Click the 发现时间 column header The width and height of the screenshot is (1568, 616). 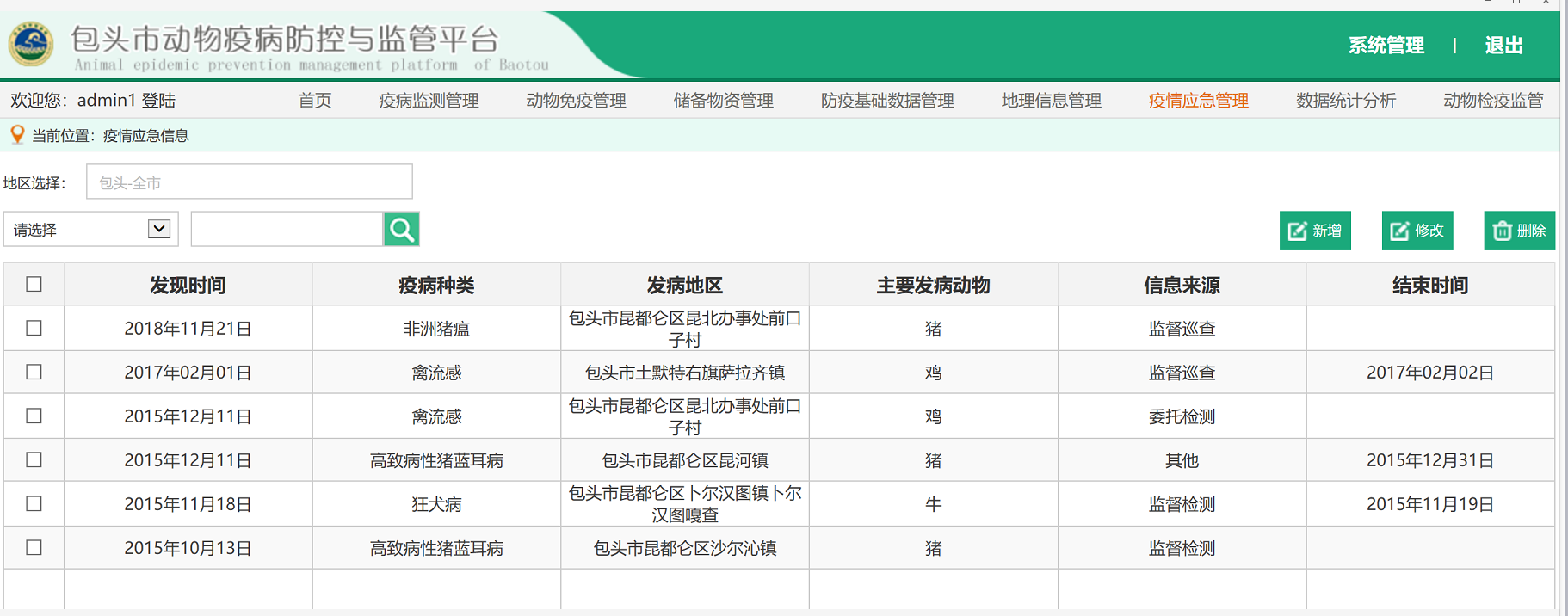[188, 286]
